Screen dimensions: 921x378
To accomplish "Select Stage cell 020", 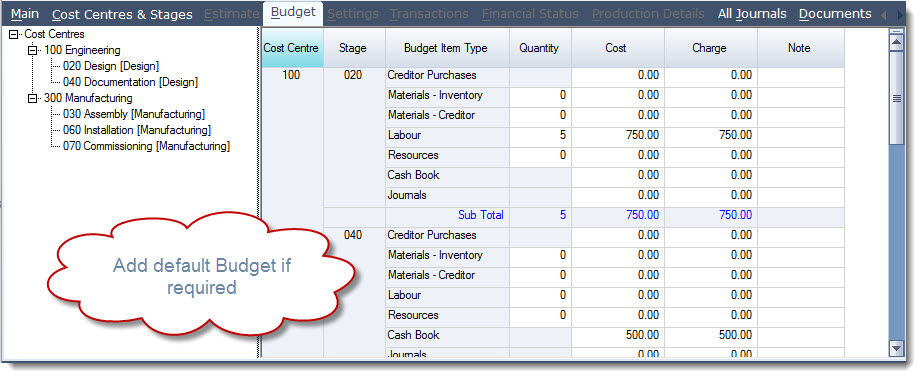I will click(353, 75).
